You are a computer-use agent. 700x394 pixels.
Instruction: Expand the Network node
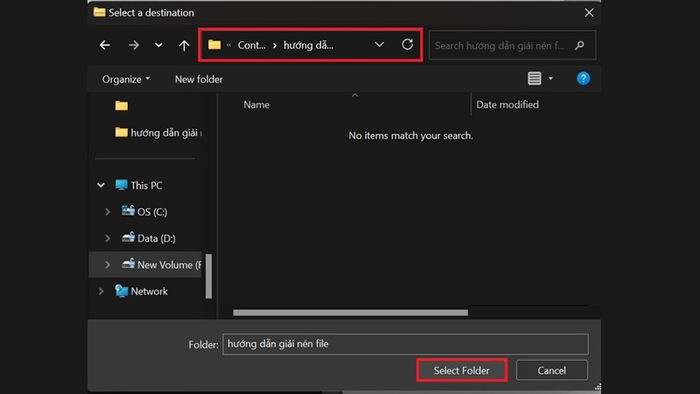tap(101, 291)
